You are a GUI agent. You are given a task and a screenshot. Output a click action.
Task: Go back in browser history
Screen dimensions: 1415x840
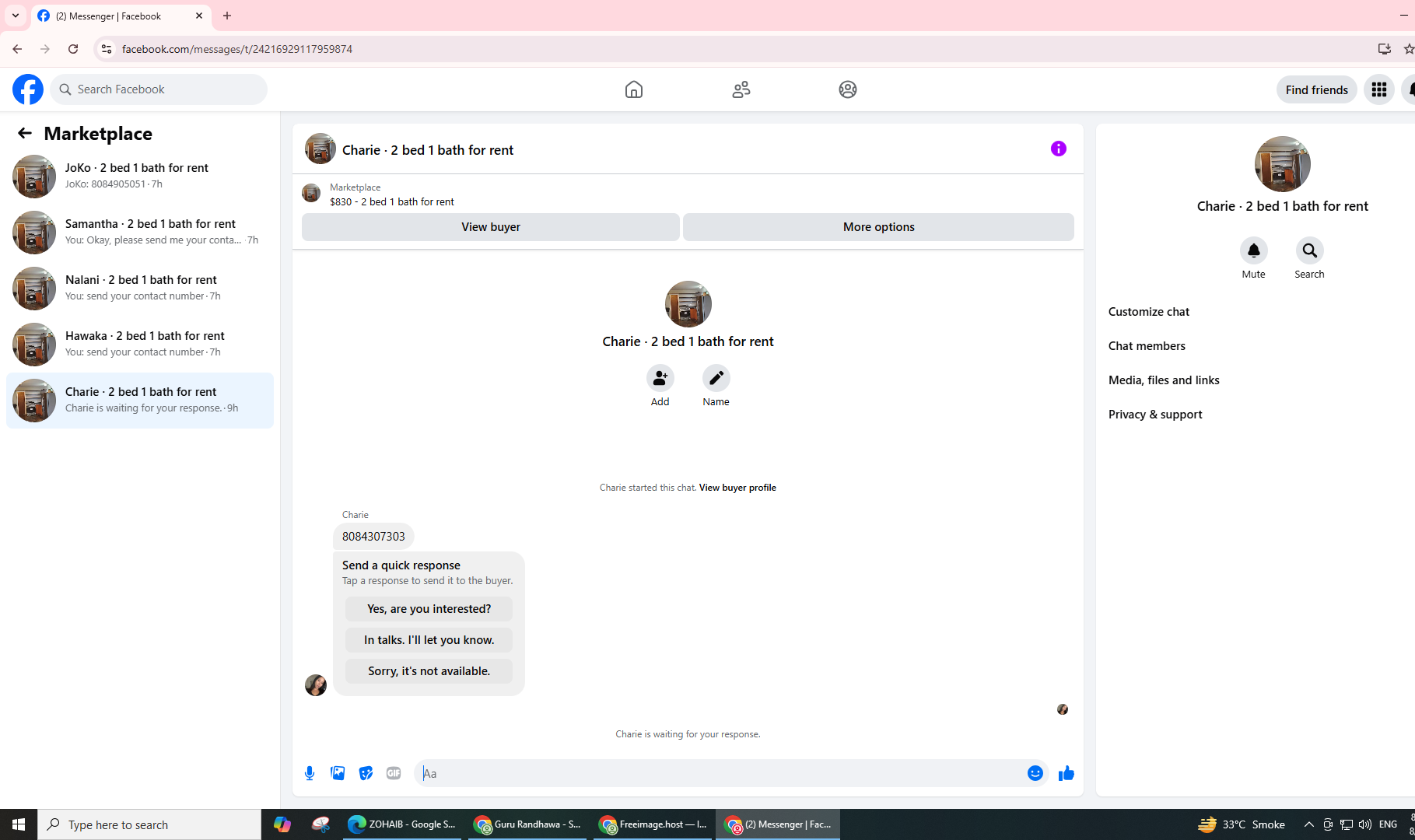pos(17,49)
